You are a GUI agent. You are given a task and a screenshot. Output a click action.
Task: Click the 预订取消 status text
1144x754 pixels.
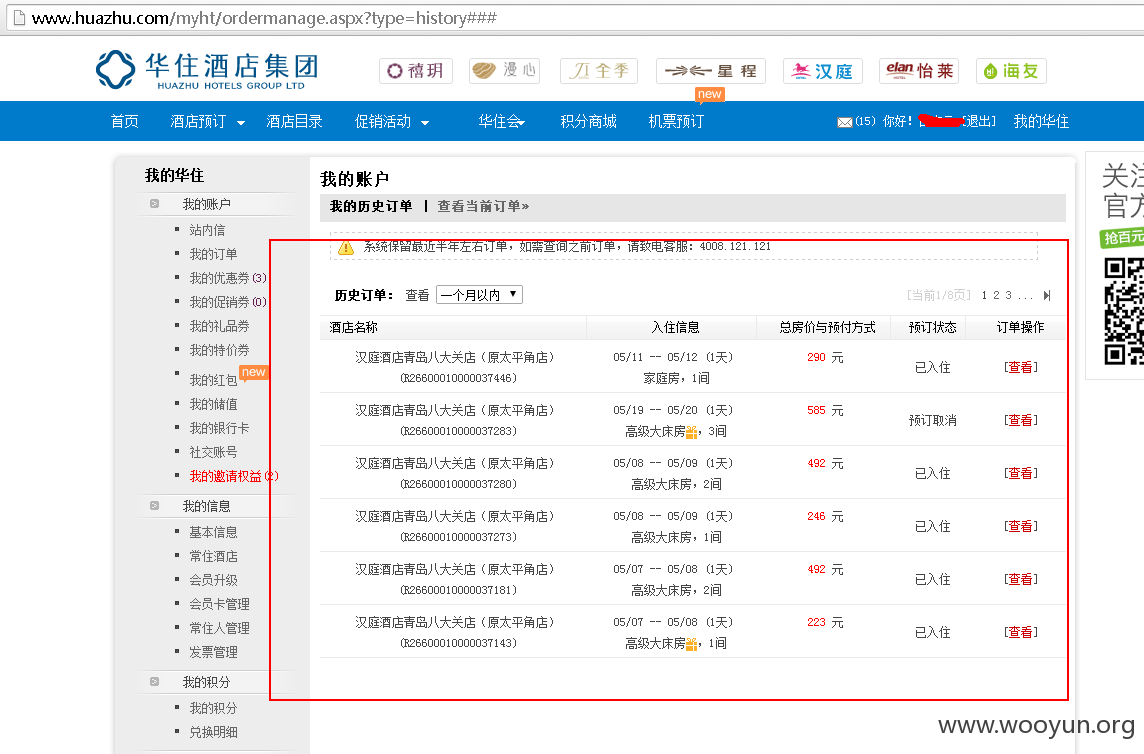click(x=932, y=420)
